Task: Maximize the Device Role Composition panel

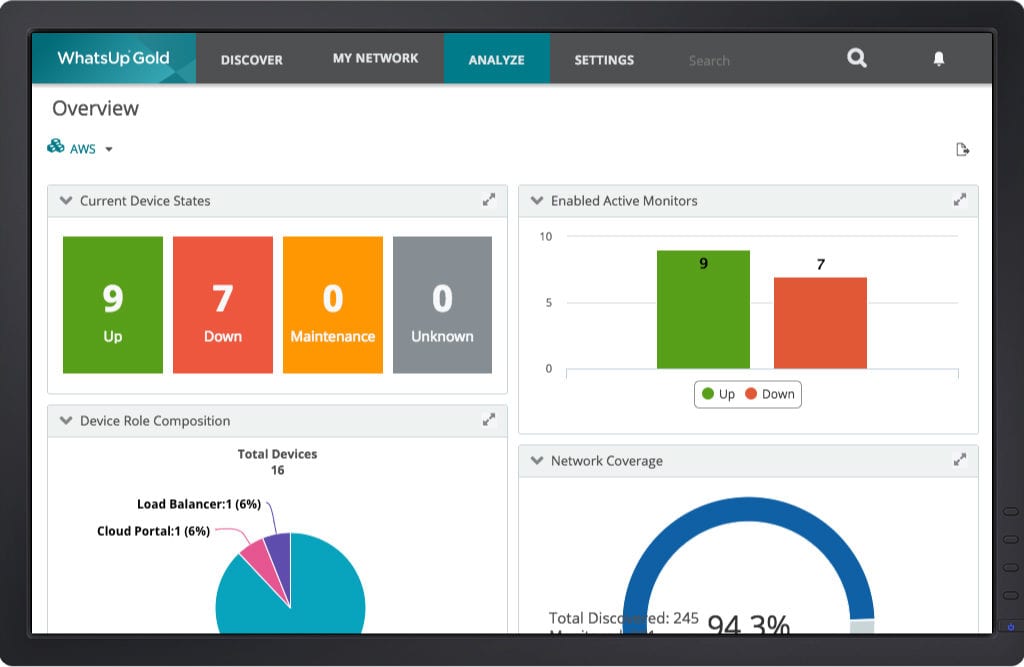Action: [489, 420]
